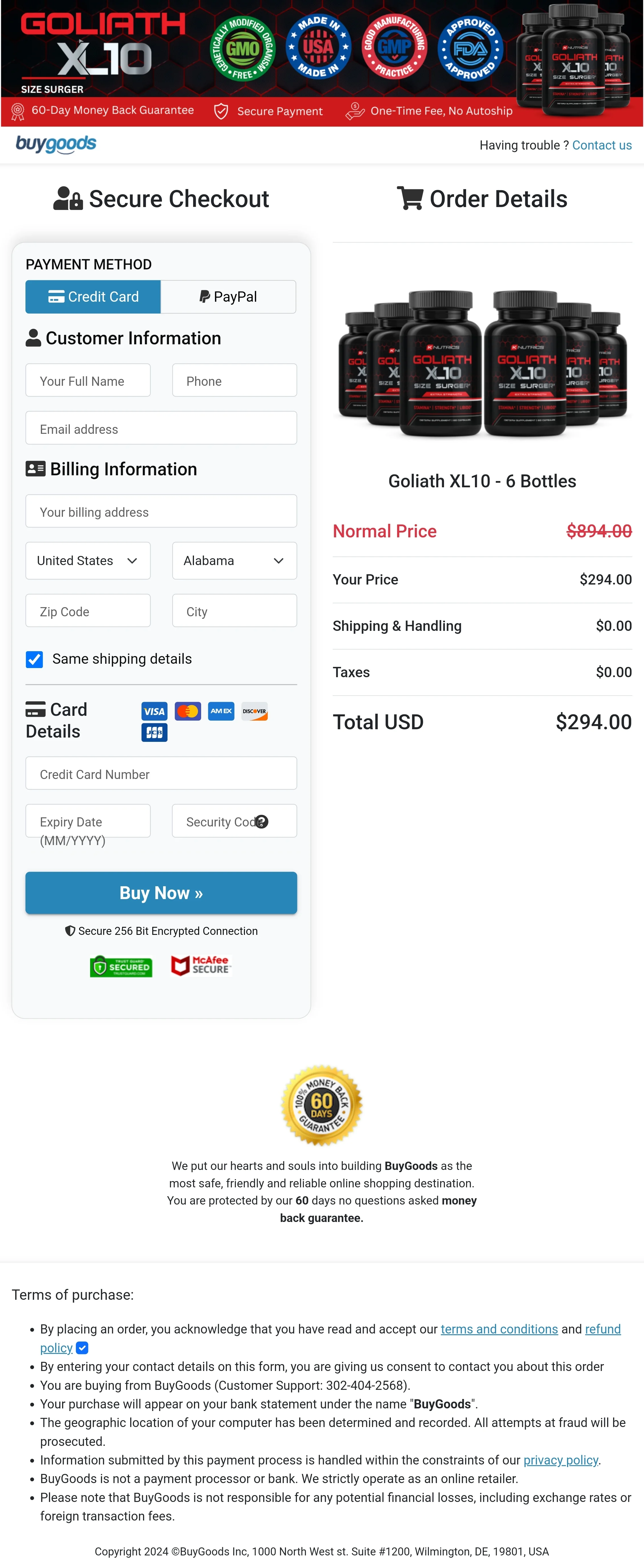The image size is (644, 1568).
Task: Select the Visa card icon
Action: coord(154,711)
